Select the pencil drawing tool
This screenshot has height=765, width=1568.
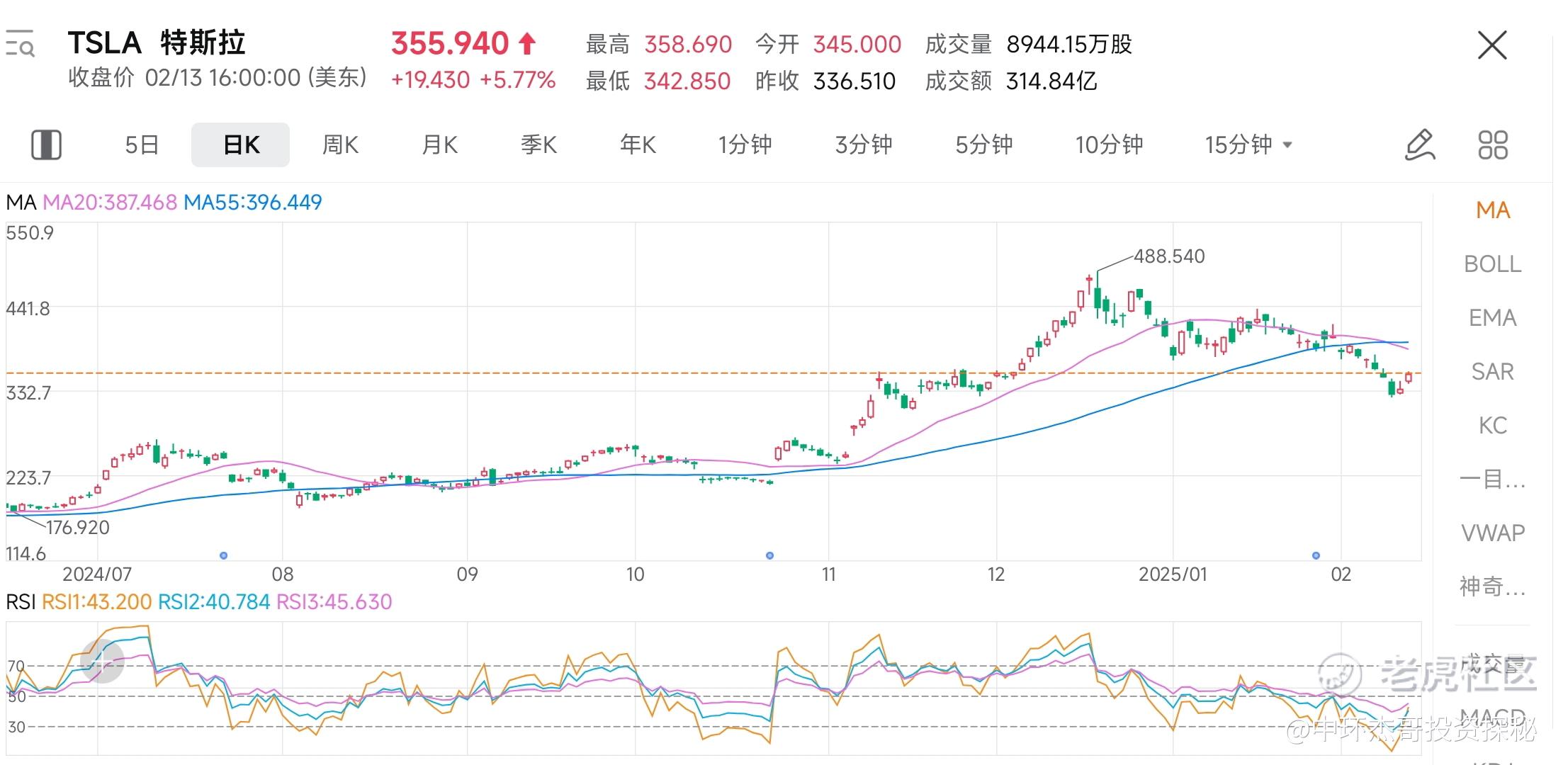point(1419,144)
